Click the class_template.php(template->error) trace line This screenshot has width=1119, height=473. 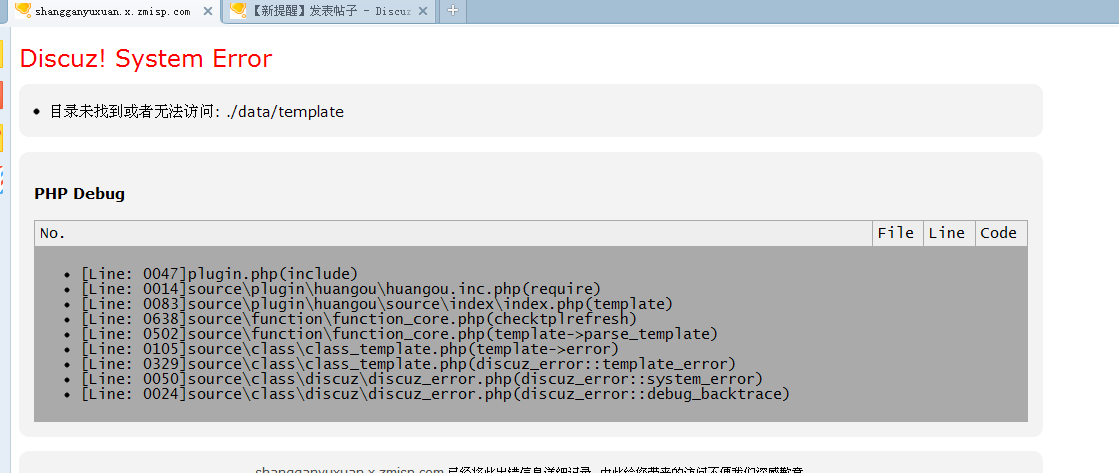350,349
